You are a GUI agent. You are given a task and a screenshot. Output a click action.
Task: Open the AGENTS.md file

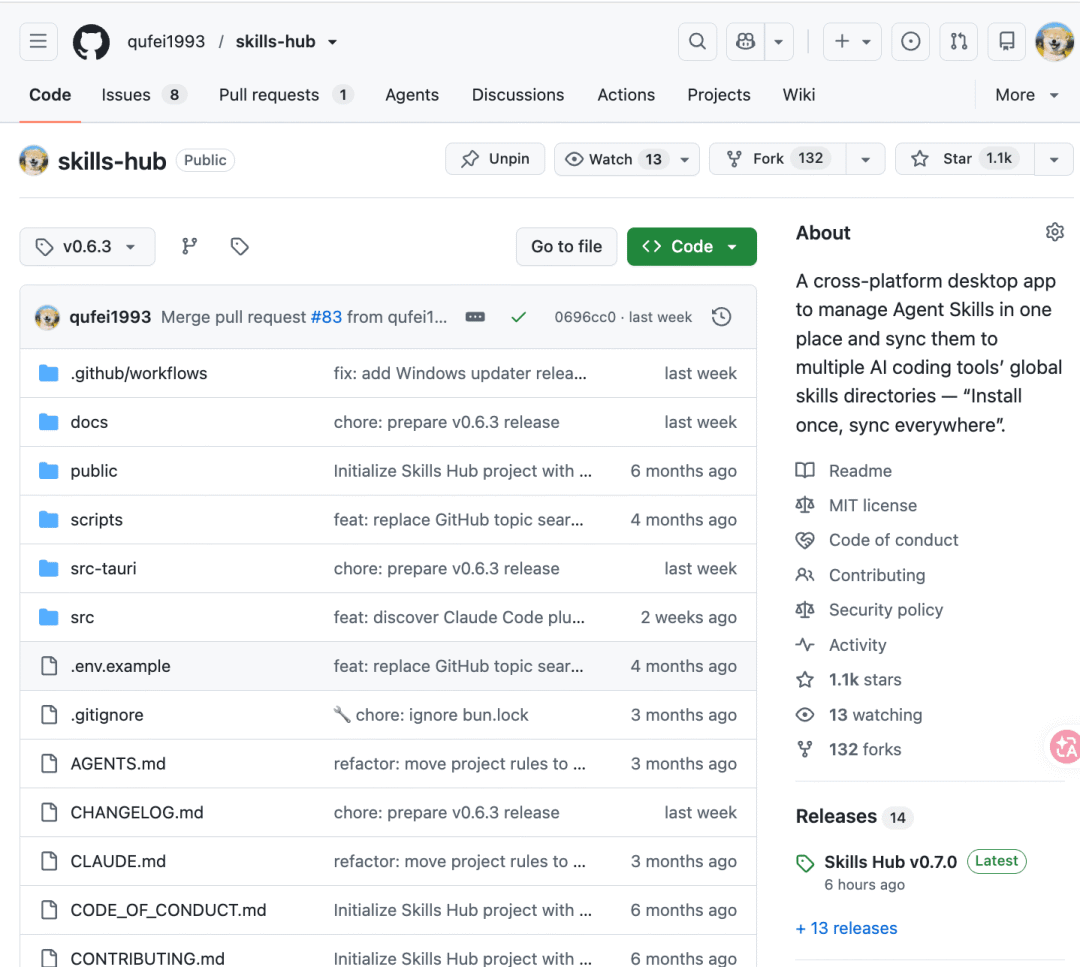[118, 764]
